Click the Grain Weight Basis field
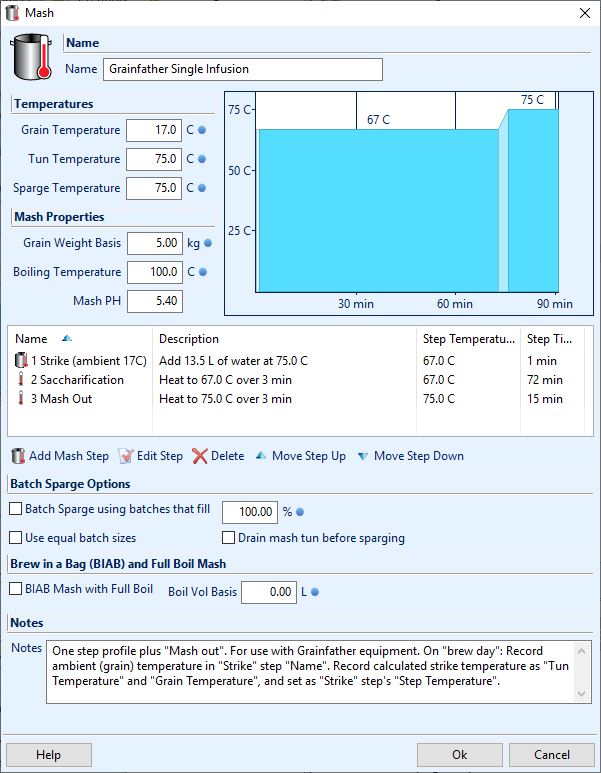 coord(155,243)
